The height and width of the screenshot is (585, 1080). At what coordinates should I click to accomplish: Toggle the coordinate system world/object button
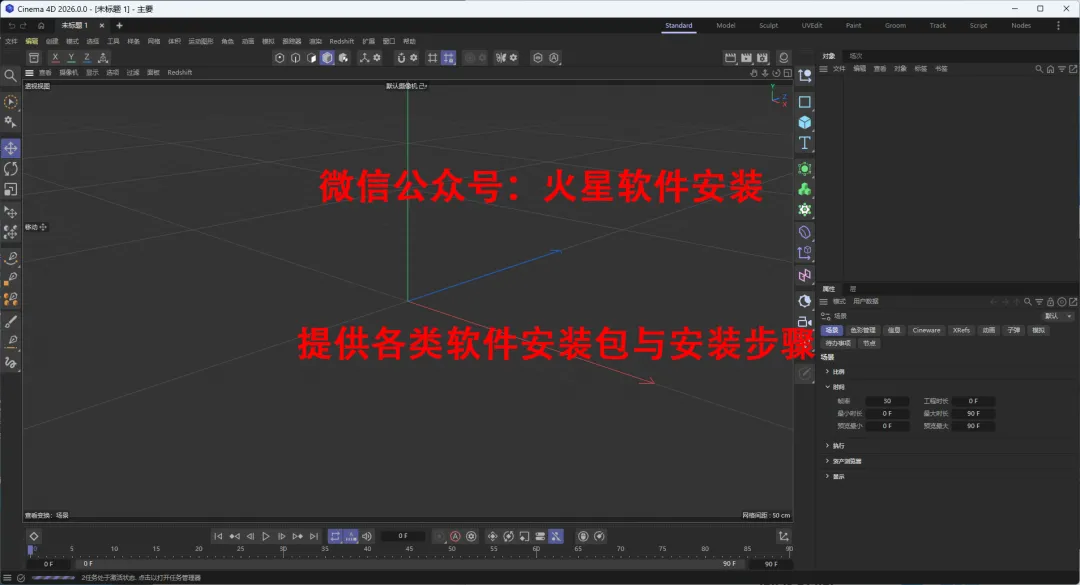point(103,58)
